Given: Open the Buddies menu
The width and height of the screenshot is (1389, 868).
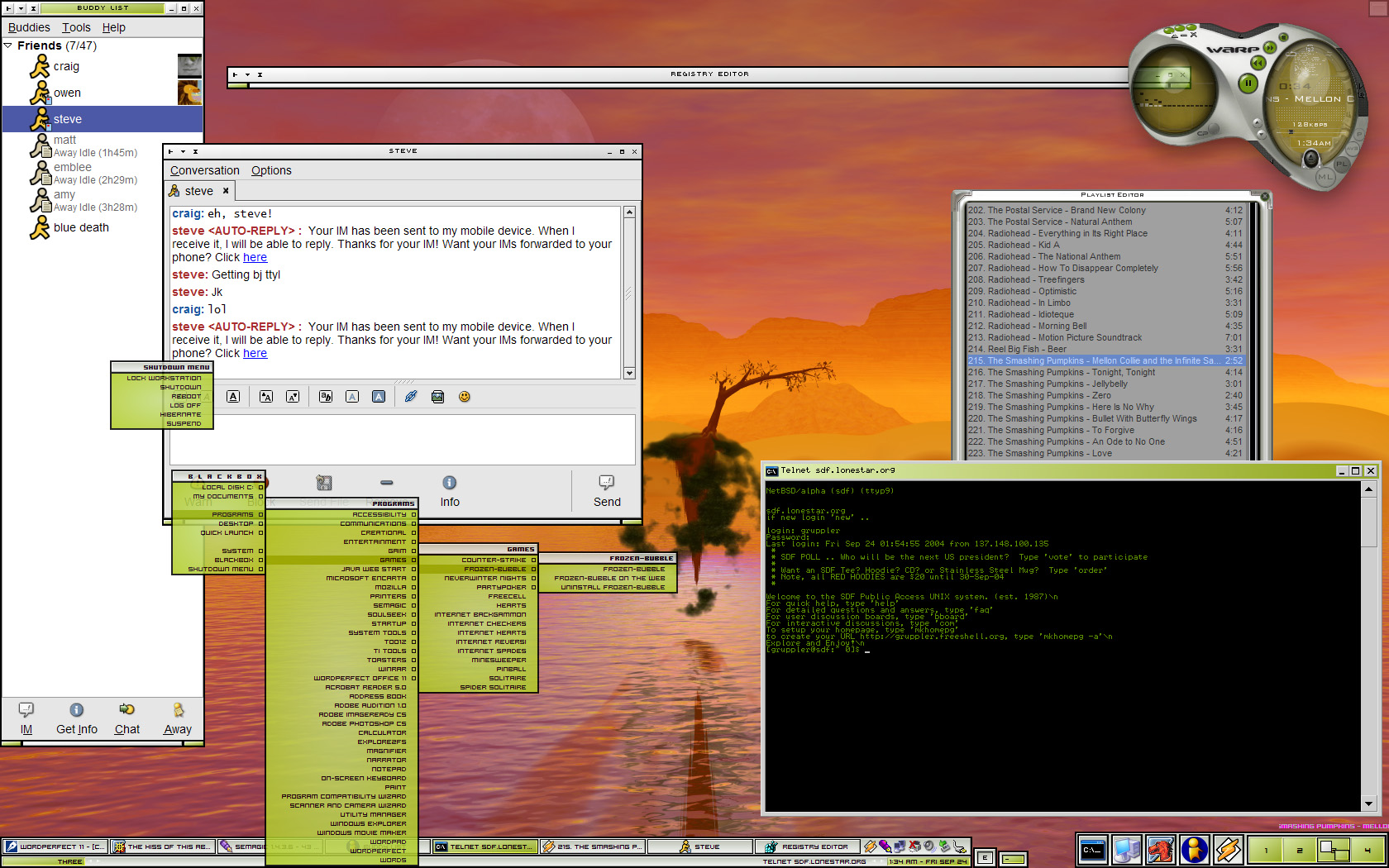Looking at the screenshot, I should click(29, 27).
